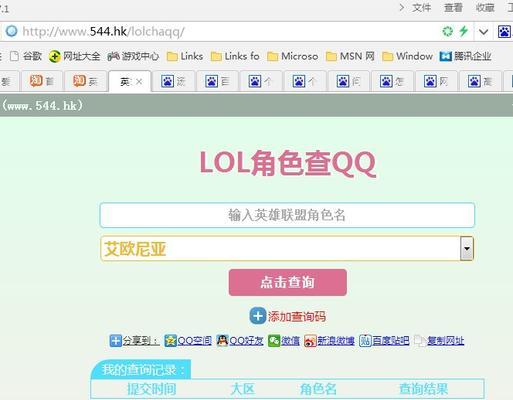This screenshot has width=513, height=400.
Task: Open the 收藏 menu
Action: pyautogui.click(x=485, y=7)
